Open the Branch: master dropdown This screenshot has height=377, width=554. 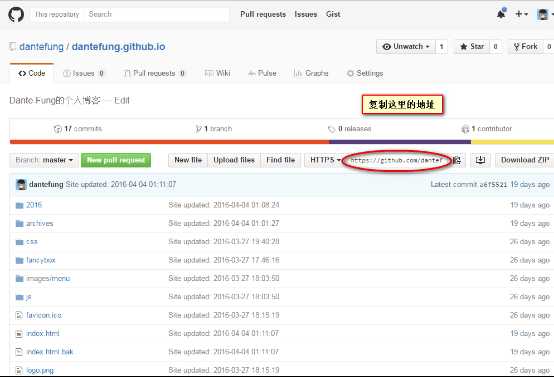click(x=44, y=160)
